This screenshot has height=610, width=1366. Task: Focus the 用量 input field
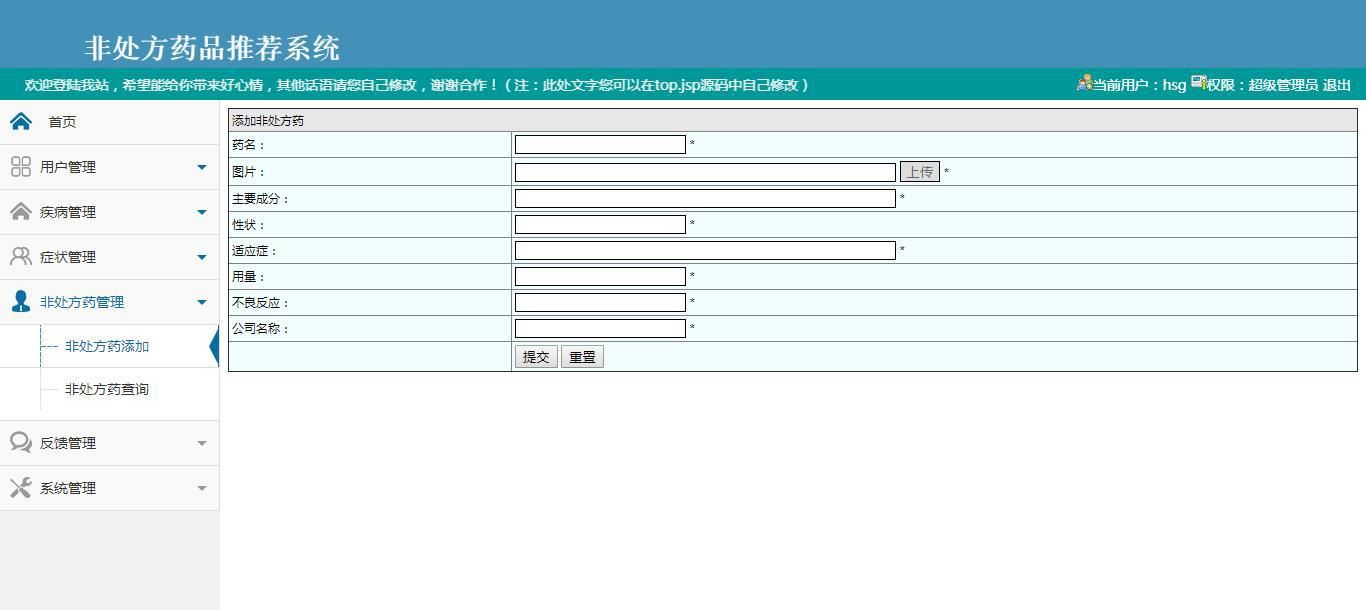click(600, 276)
